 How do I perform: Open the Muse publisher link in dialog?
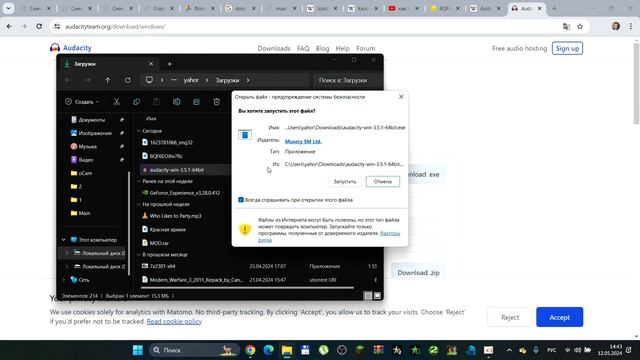point(303,142)
